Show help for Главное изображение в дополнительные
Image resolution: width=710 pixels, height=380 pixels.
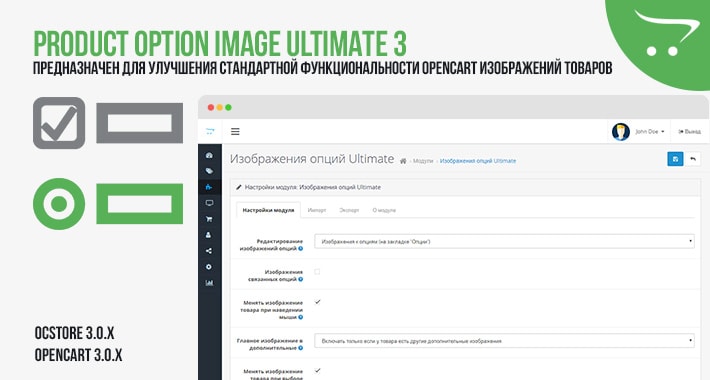pos(301,348)
